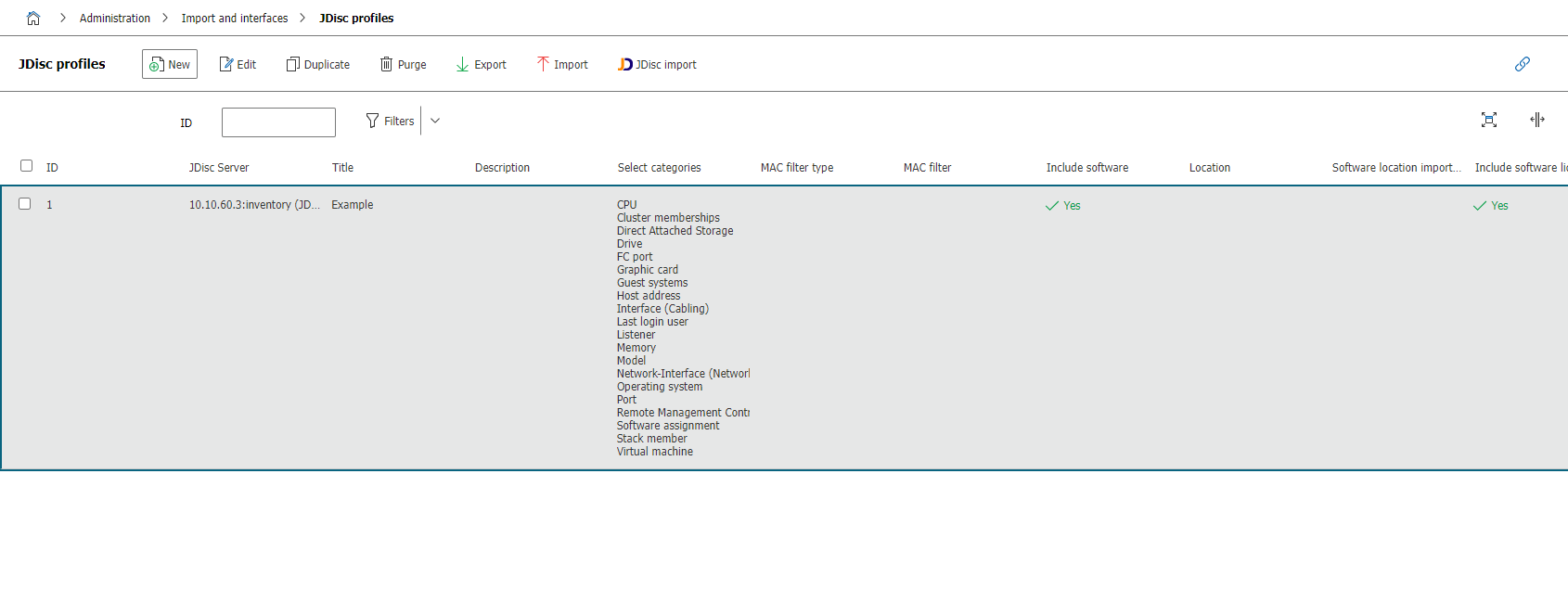Export the profiles list
This screenshot has width=1568, height=589.
click(481, 64)
